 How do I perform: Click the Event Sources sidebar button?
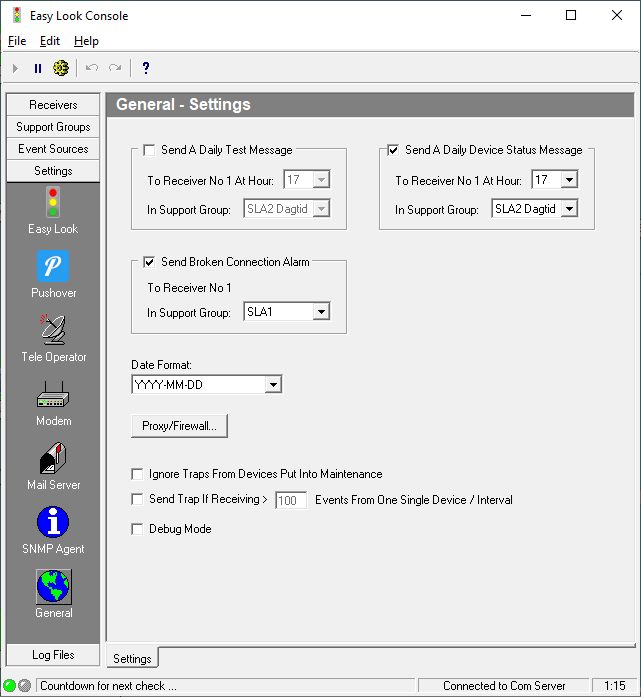click(53, 148)
